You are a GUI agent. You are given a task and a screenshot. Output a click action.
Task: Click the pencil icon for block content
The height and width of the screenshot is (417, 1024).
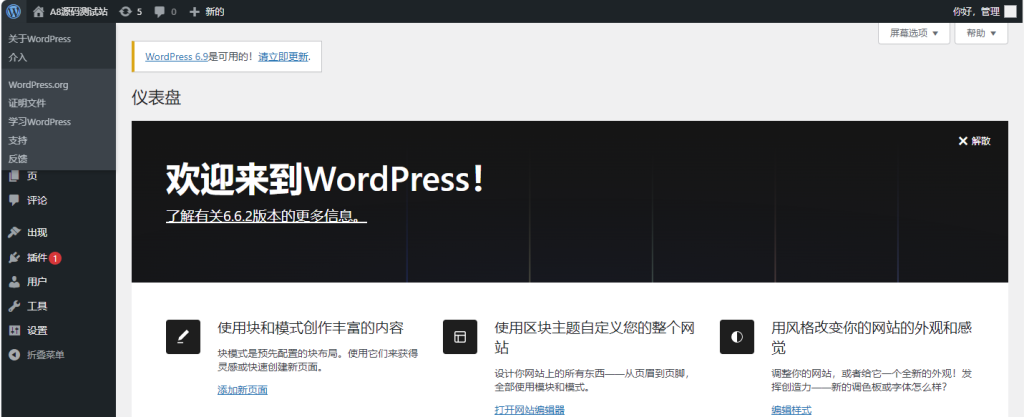click(183, 337)
